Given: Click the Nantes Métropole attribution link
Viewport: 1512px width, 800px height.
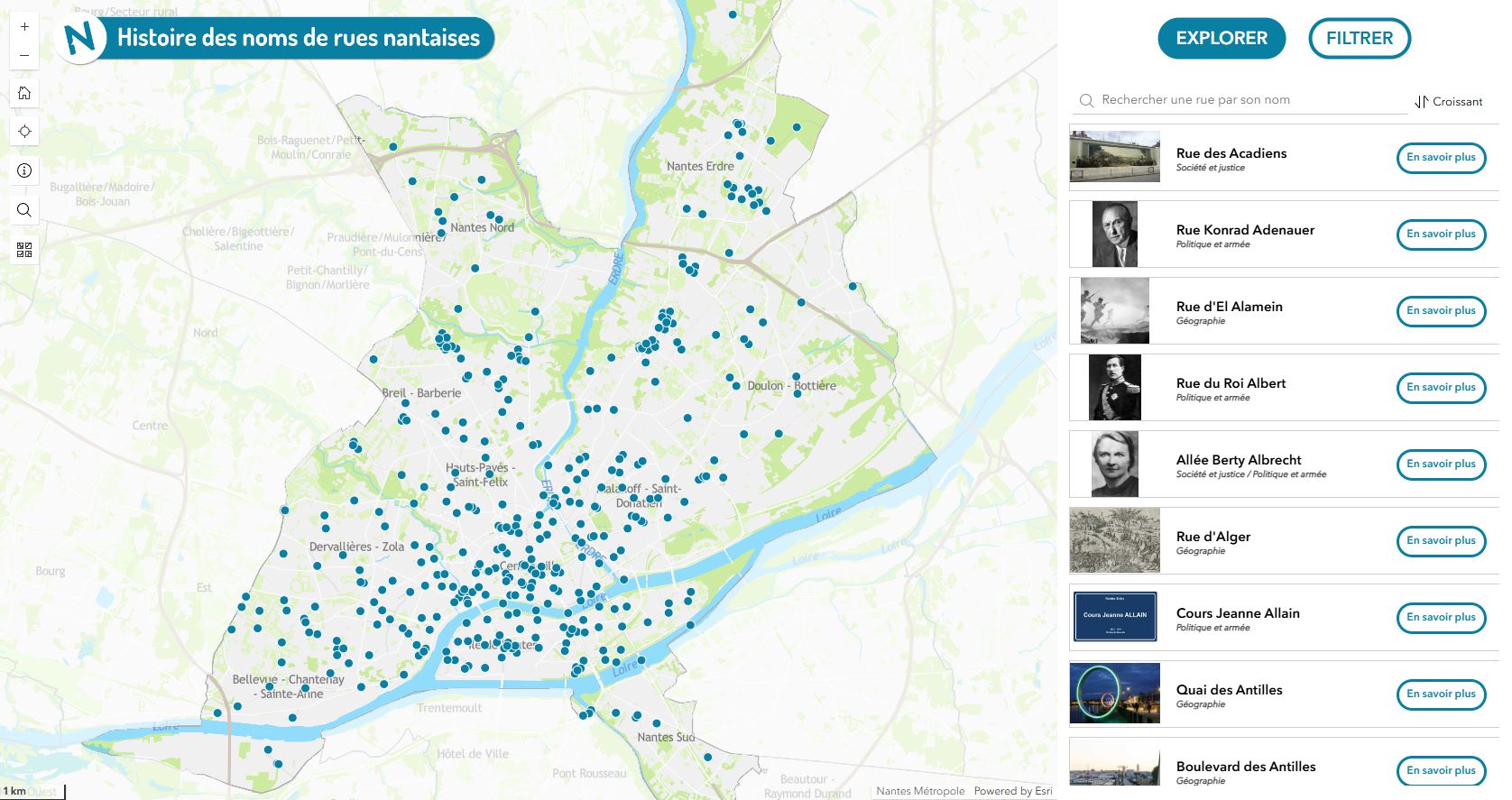Looking at the screenshot, I should [x=920, y=791].
